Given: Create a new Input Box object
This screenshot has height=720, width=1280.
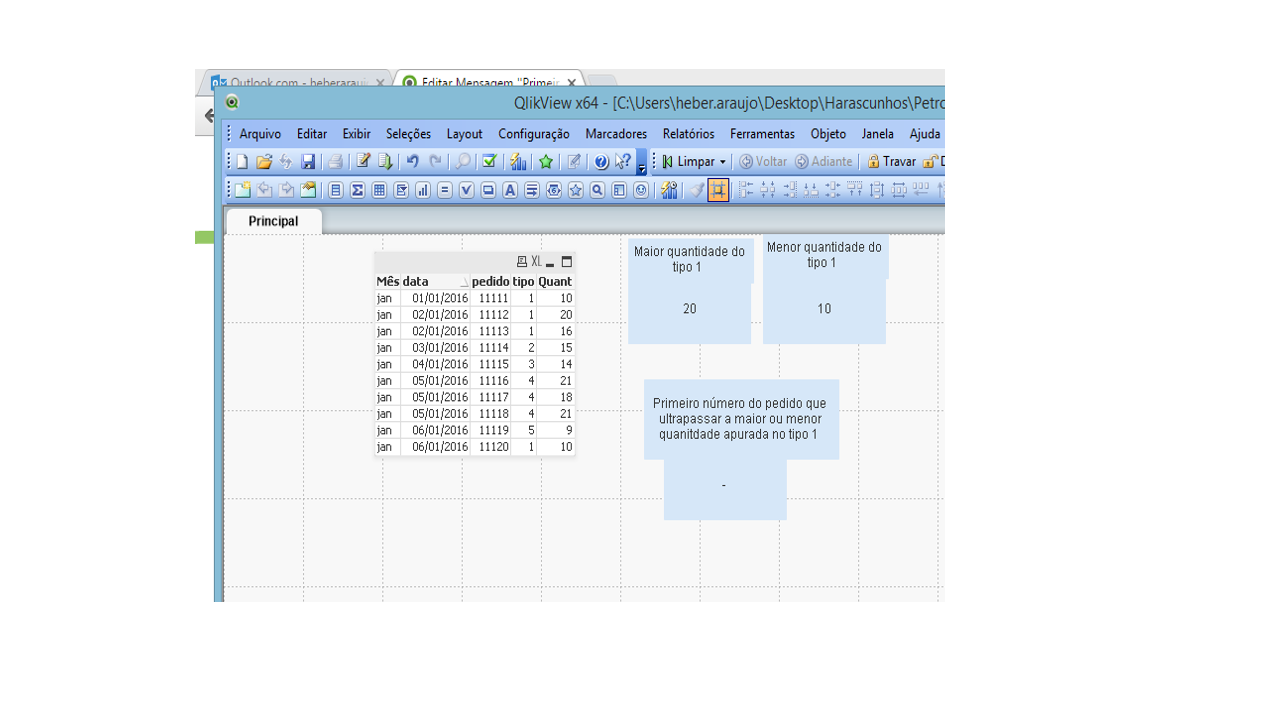Looking at the screenshot, I should [444, 190].
